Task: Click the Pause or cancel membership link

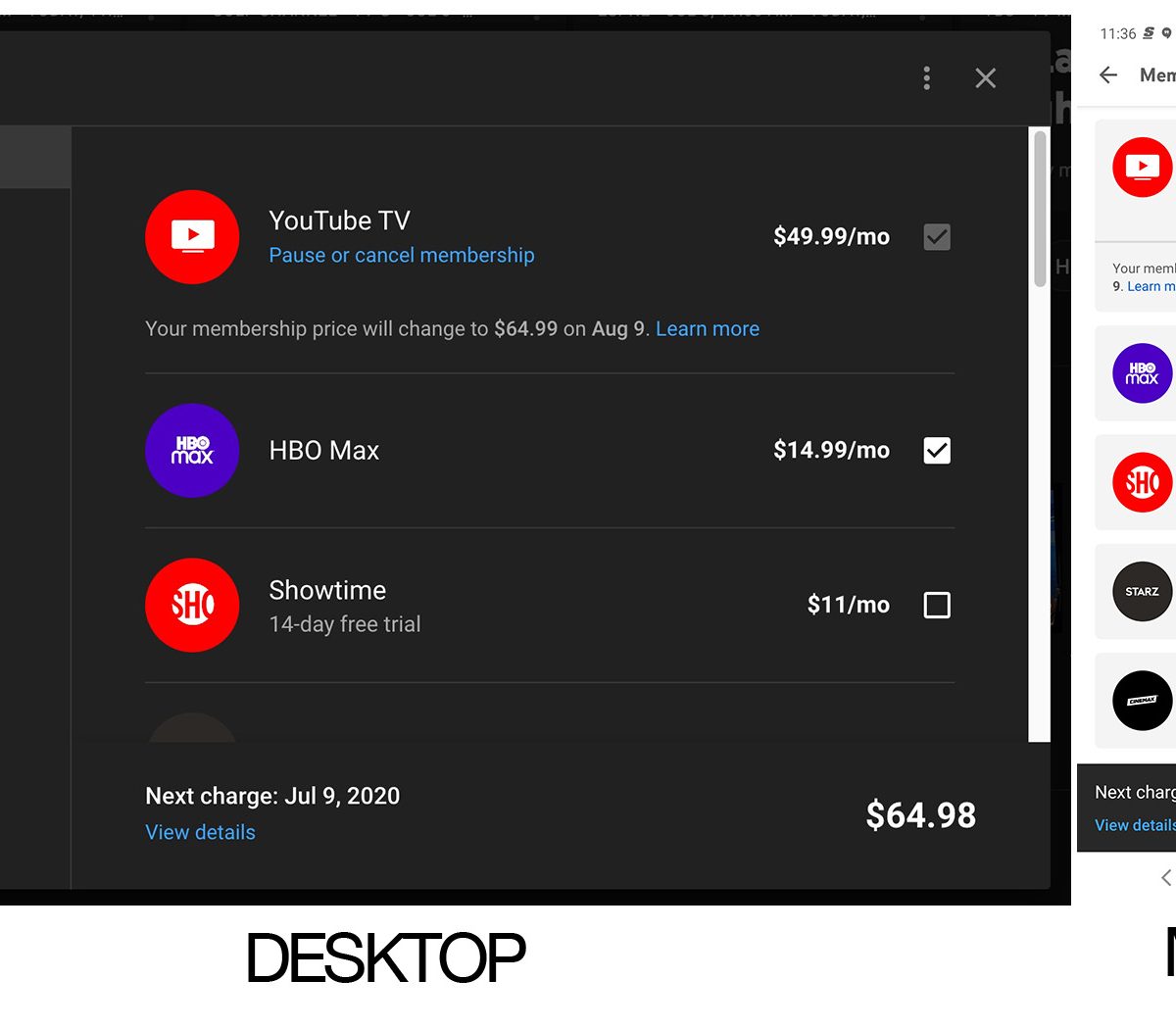Action: (402, 255)
